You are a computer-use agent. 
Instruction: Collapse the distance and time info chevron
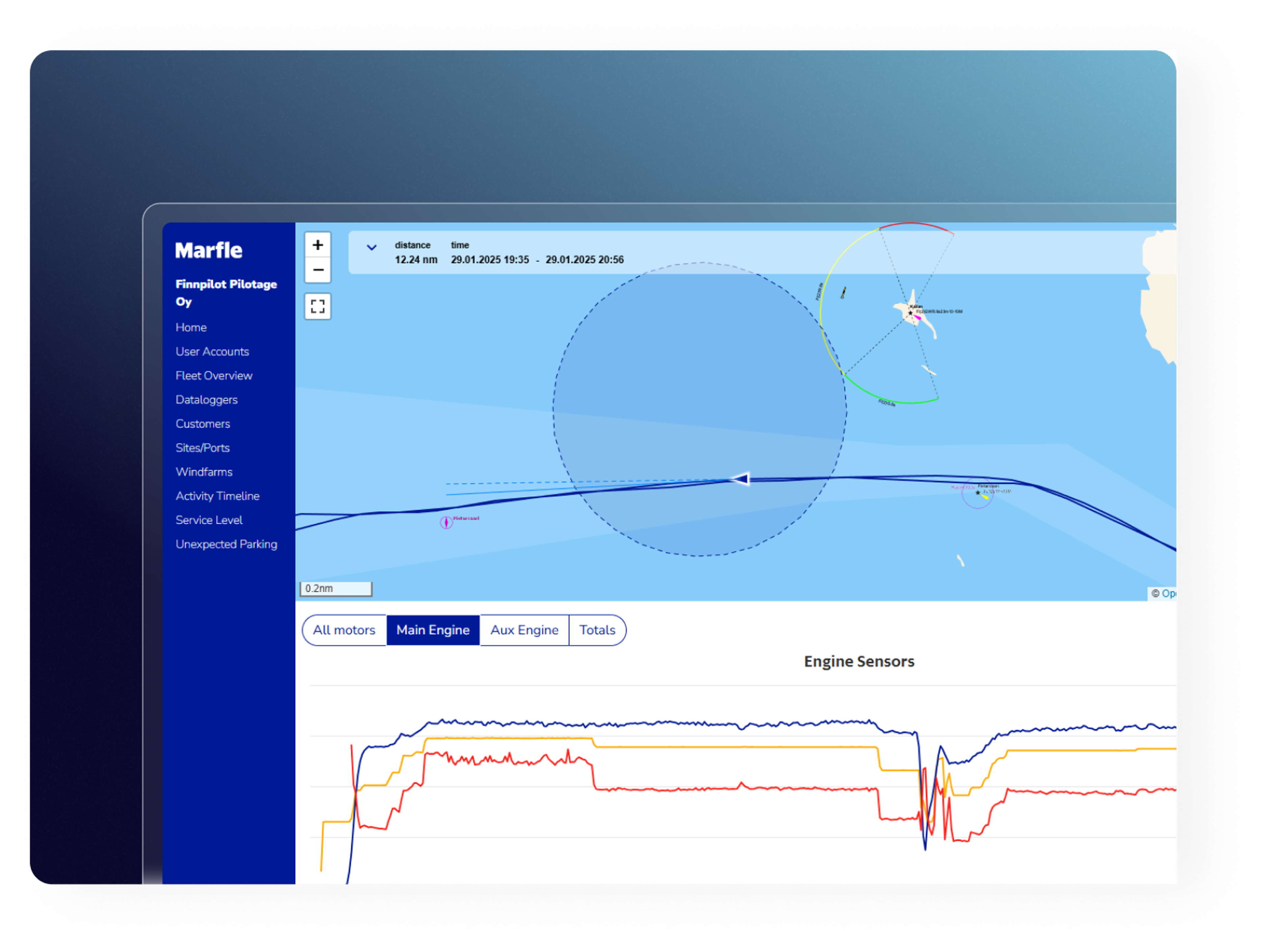(371, 247)
